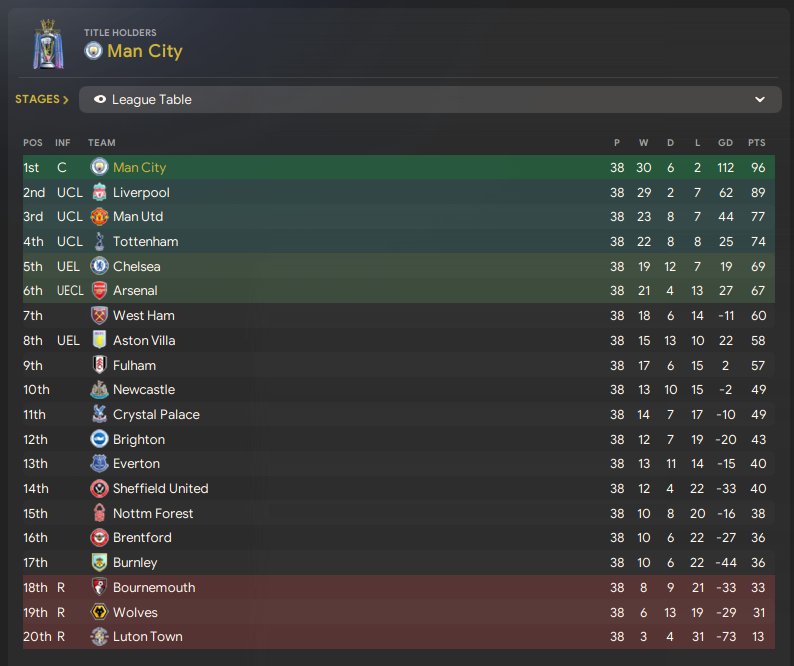Click the Man City crest in title holders
794x666 pixels.
[x=94, y=51]
